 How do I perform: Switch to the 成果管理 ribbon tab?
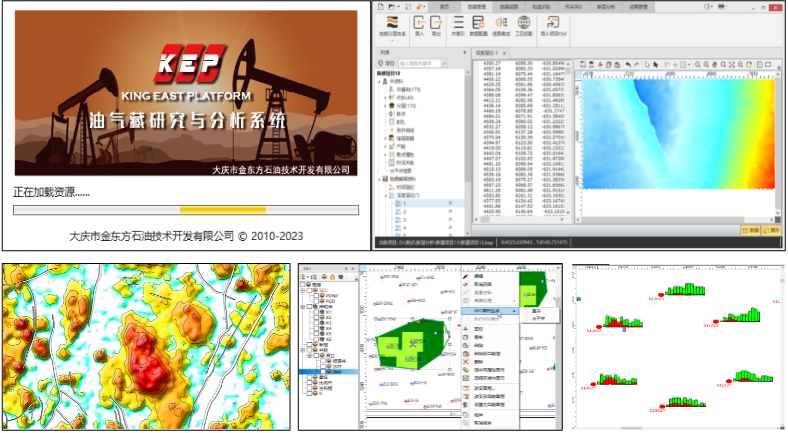[x=638, y=7]
